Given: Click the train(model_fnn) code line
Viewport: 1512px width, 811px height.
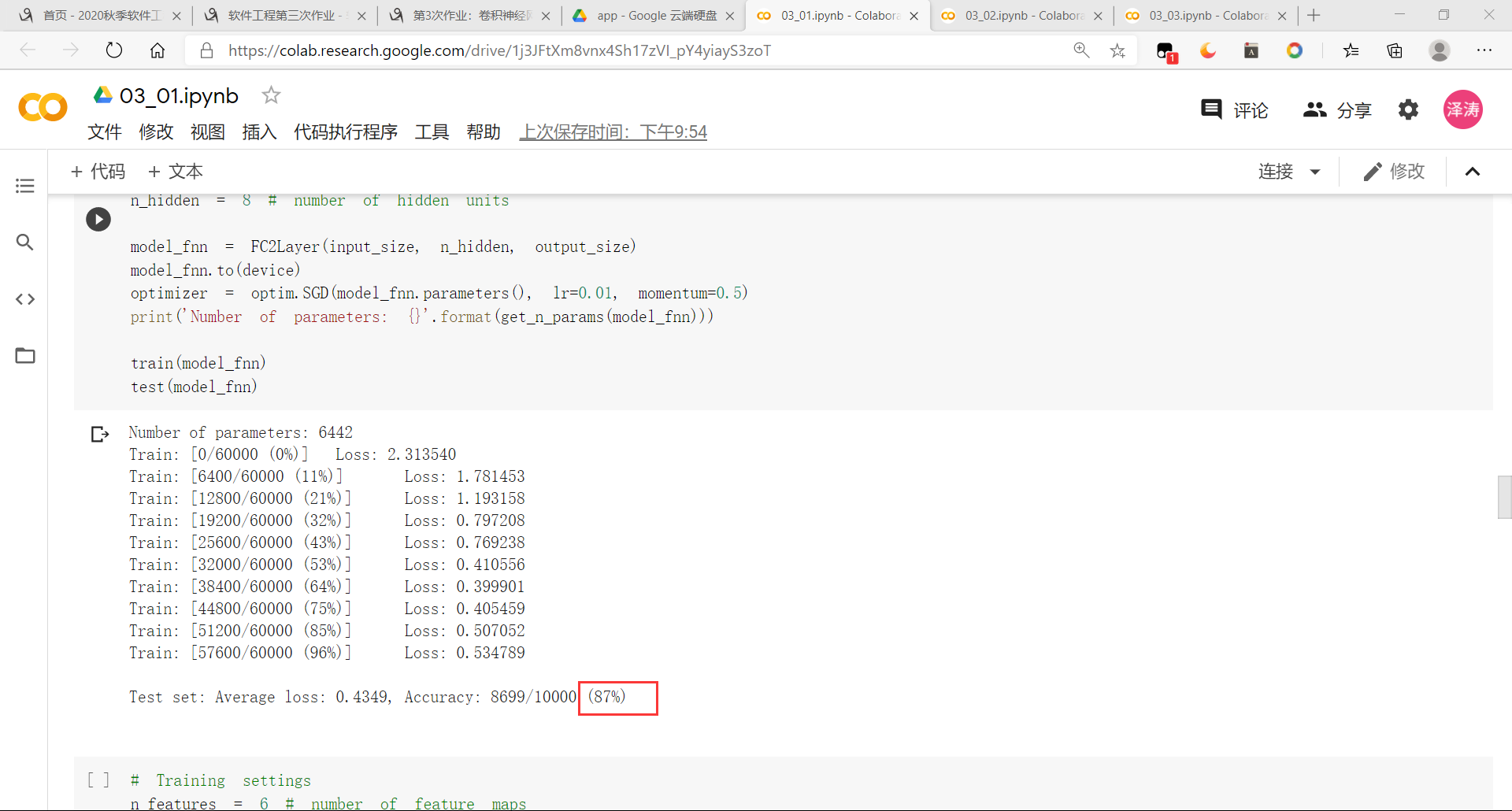Looking at the screenshot, I should click(x=198, y=363).
